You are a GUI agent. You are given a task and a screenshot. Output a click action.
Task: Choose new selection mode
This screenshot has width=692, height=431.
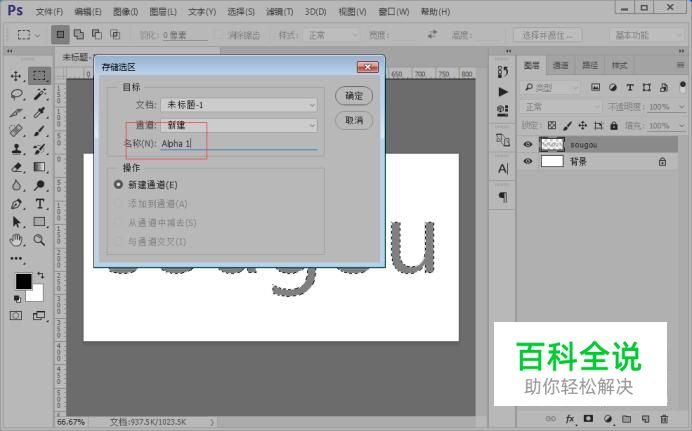pyautogui.click(x=60, y=34)
